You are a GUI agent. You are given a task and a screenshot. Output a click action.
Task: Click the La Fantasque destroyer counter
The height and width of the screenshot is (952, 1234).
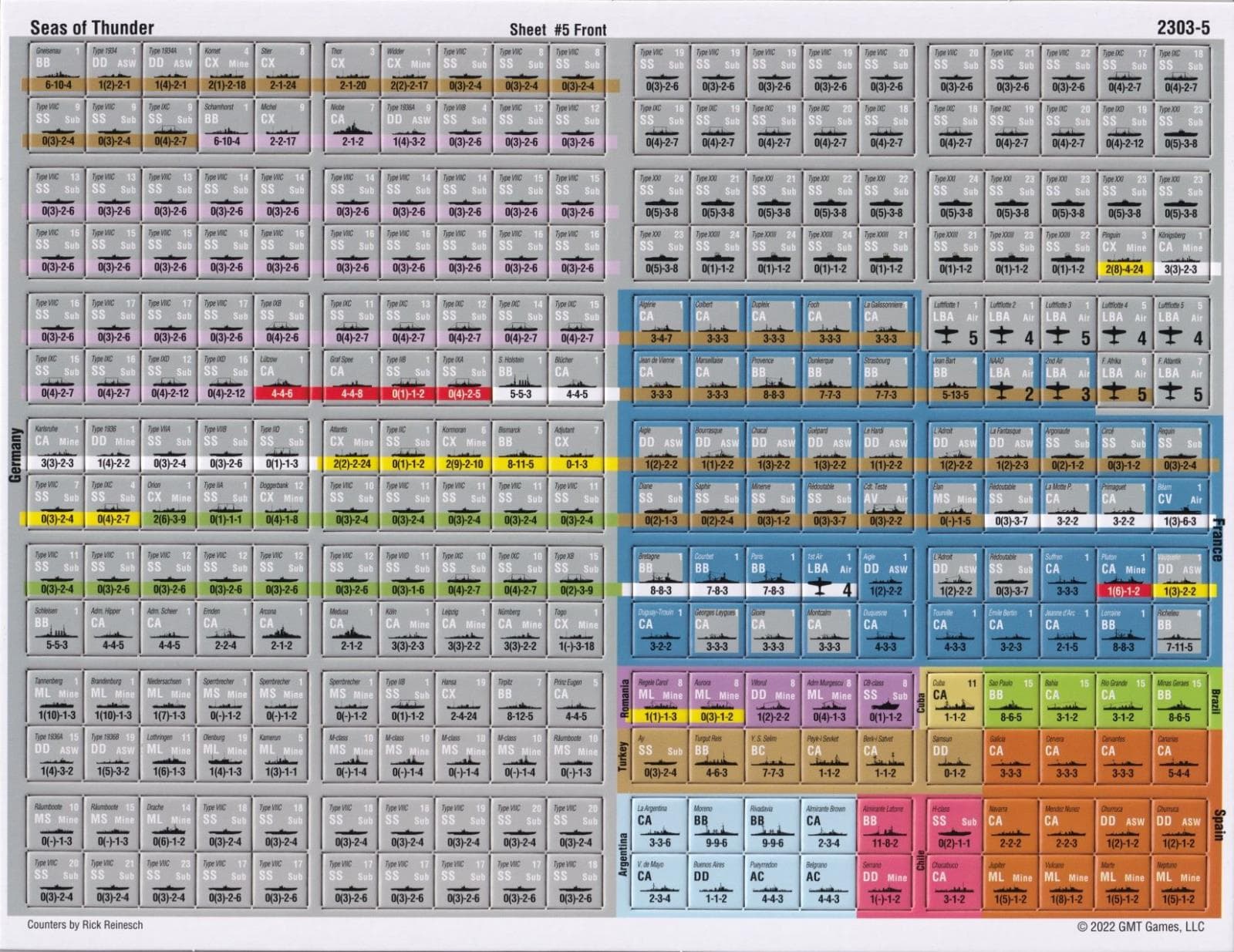click(x=1012, y=449)
